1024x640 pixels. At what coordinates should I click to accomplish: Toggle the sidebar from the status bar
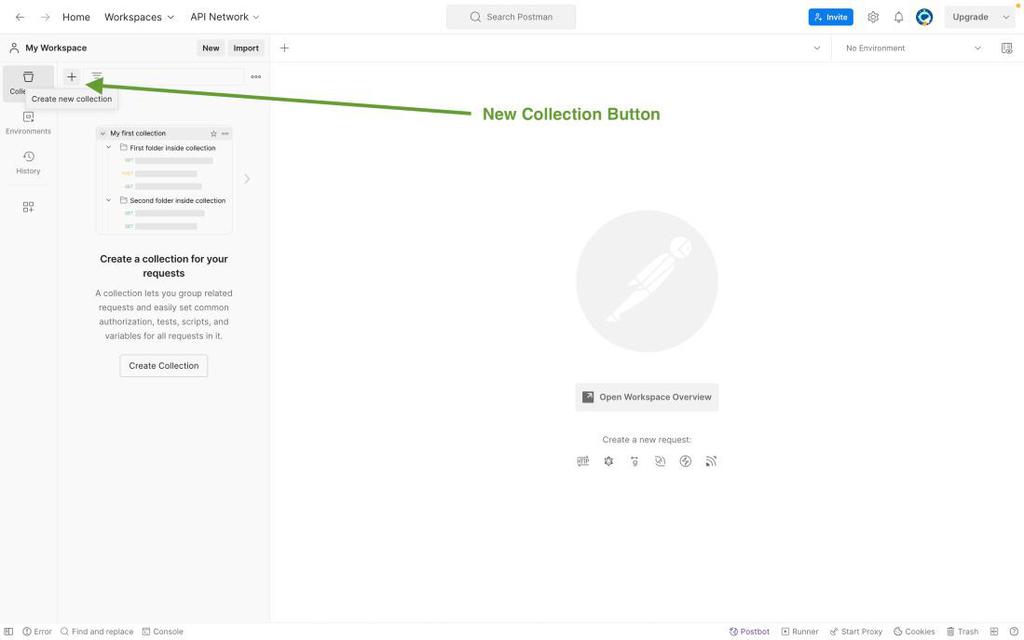click(x=9, y=632)
